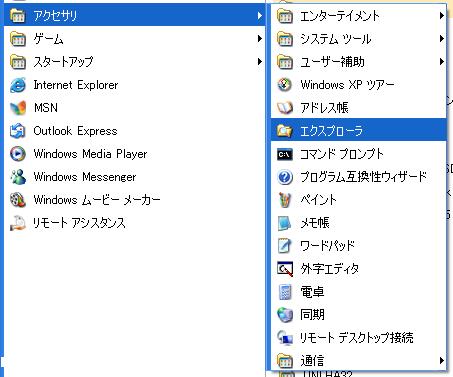Click the エンターテイメント folder icon

click(x=285, y=16)
